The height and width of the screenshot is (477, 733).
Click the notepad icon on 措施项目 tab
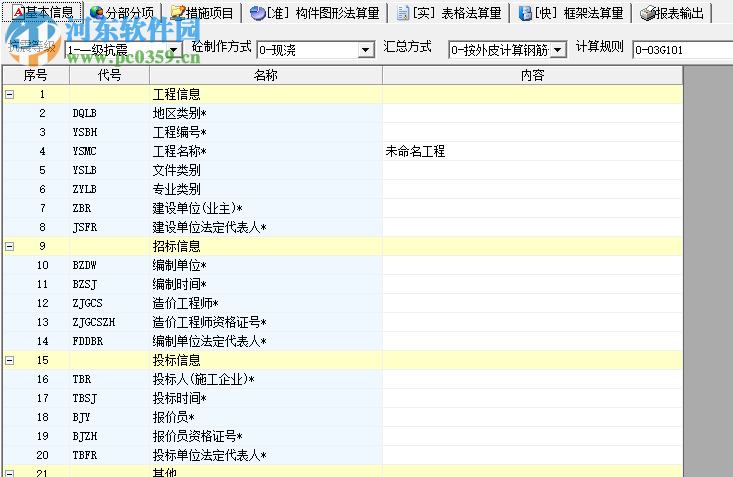coord(177,13)
